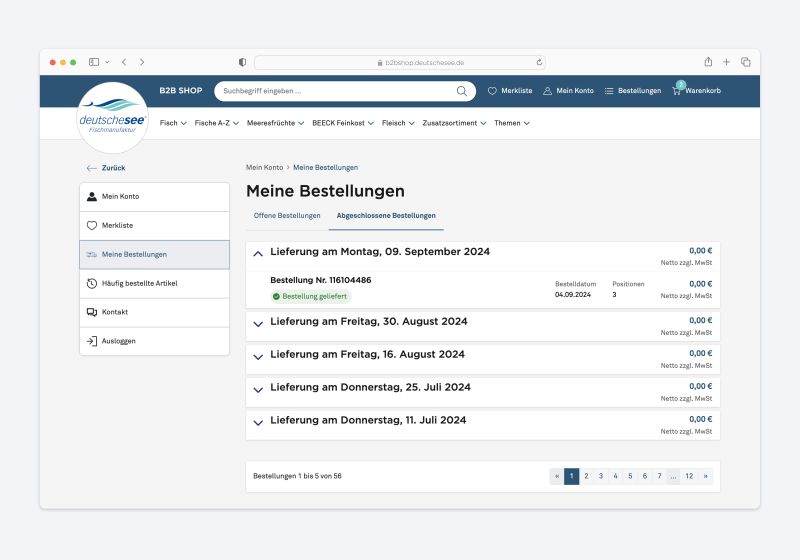The image size is (800, 560).
Task: Select Ausloggen in the sidebar
Action: pyautogui.click(x=155, y=341)
